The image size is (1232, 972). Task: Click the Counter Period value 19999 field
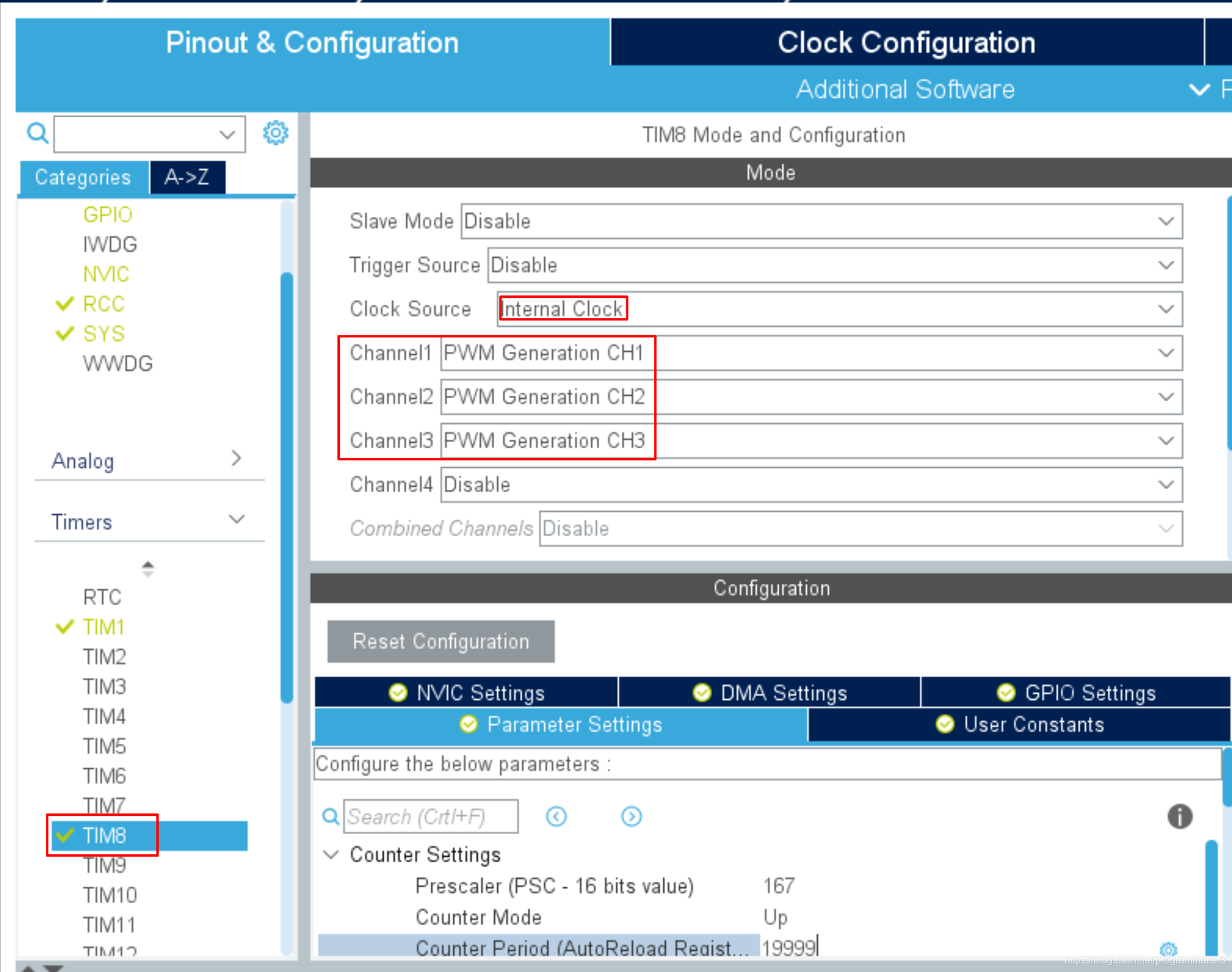(789, 948)
